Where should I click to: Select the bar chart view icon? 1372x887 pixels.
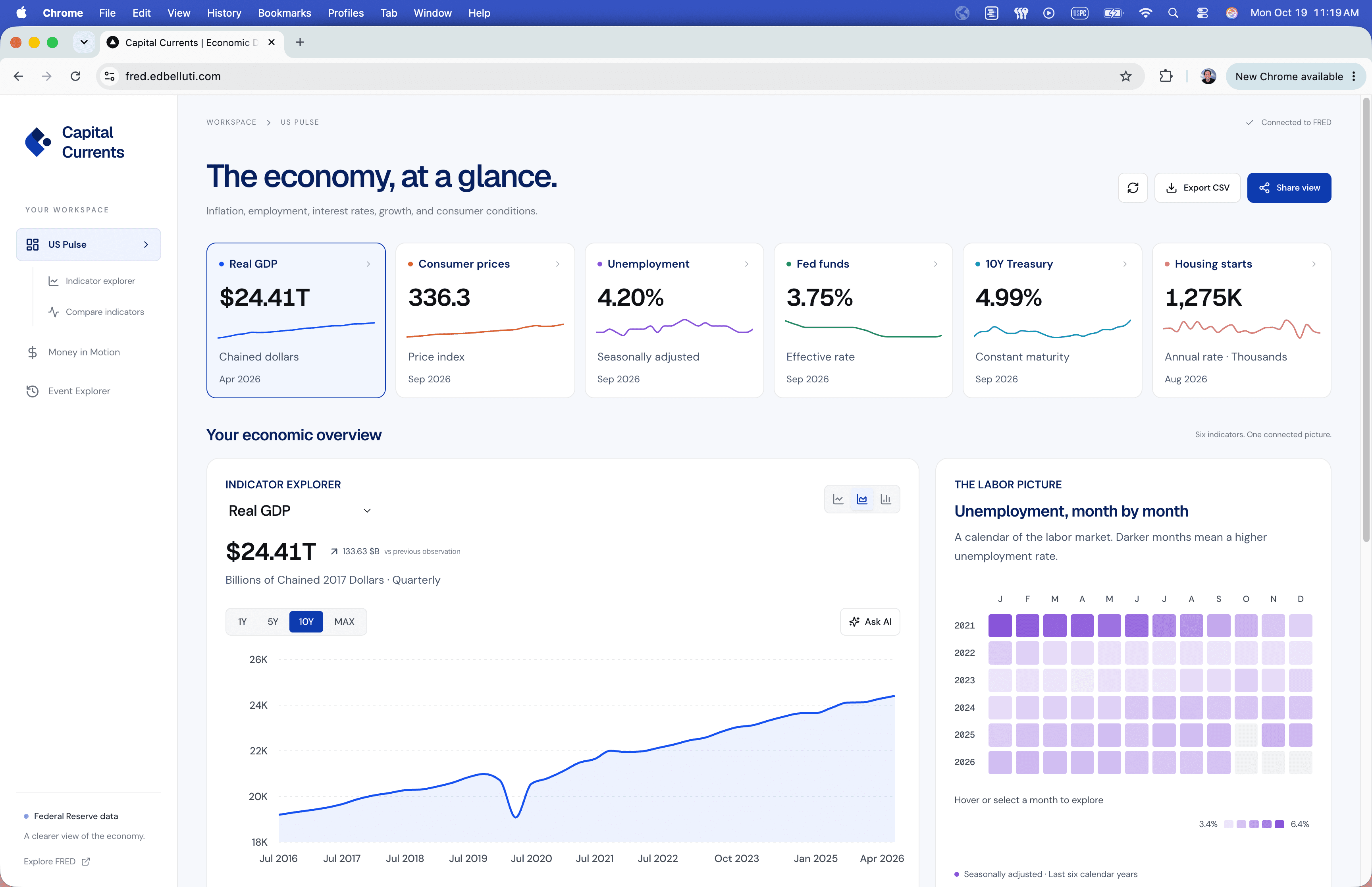point(886,499)
